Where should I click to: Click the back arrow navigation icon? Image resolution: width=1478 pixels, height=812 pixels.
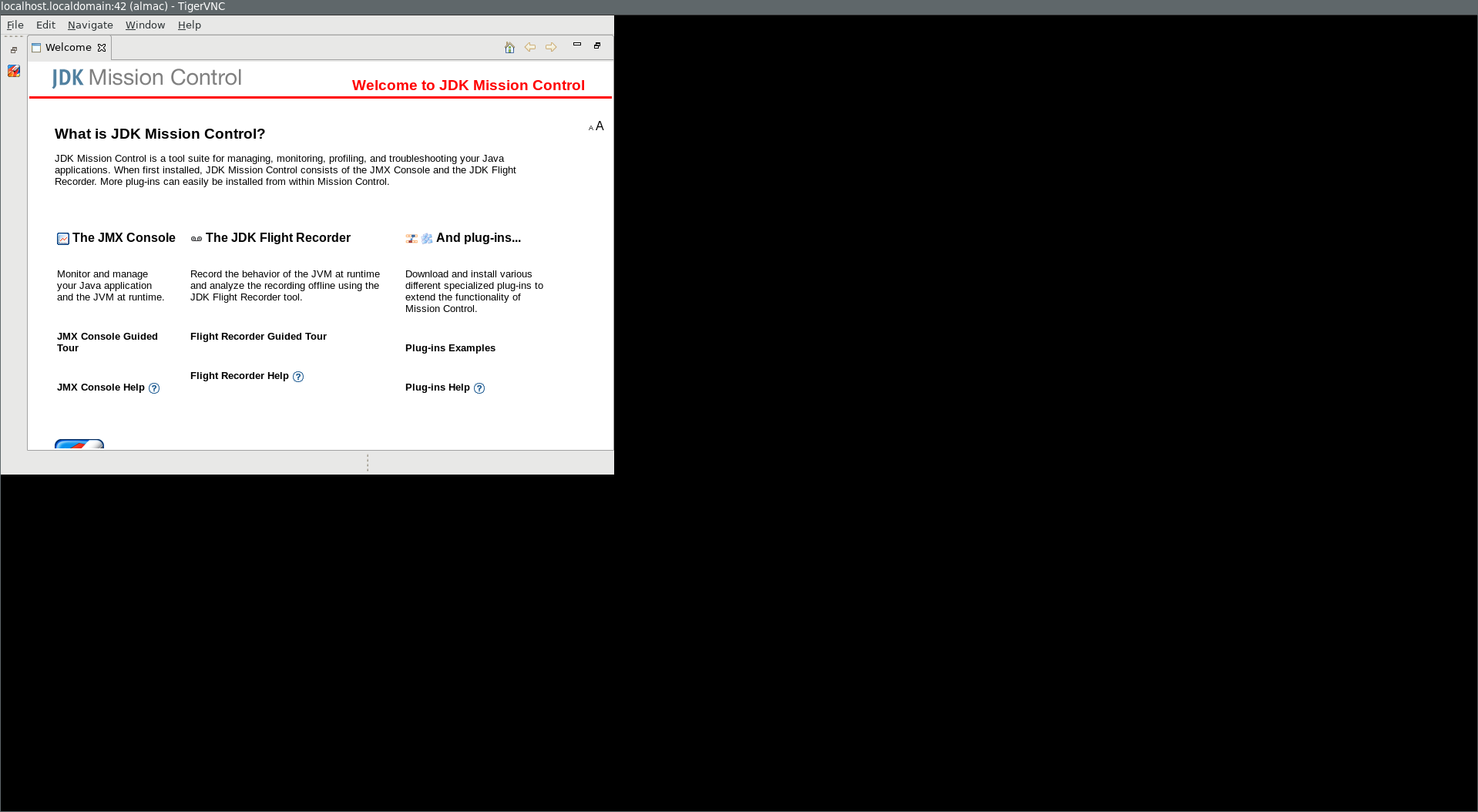click(530, 48)
